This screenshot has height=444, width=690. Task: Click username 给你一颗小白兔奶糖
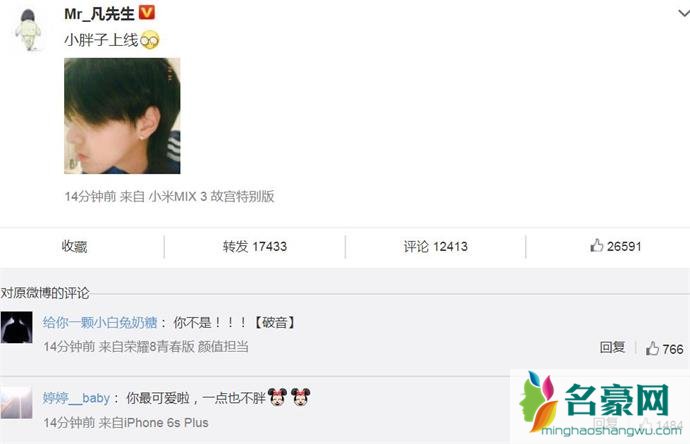[100, 323]
